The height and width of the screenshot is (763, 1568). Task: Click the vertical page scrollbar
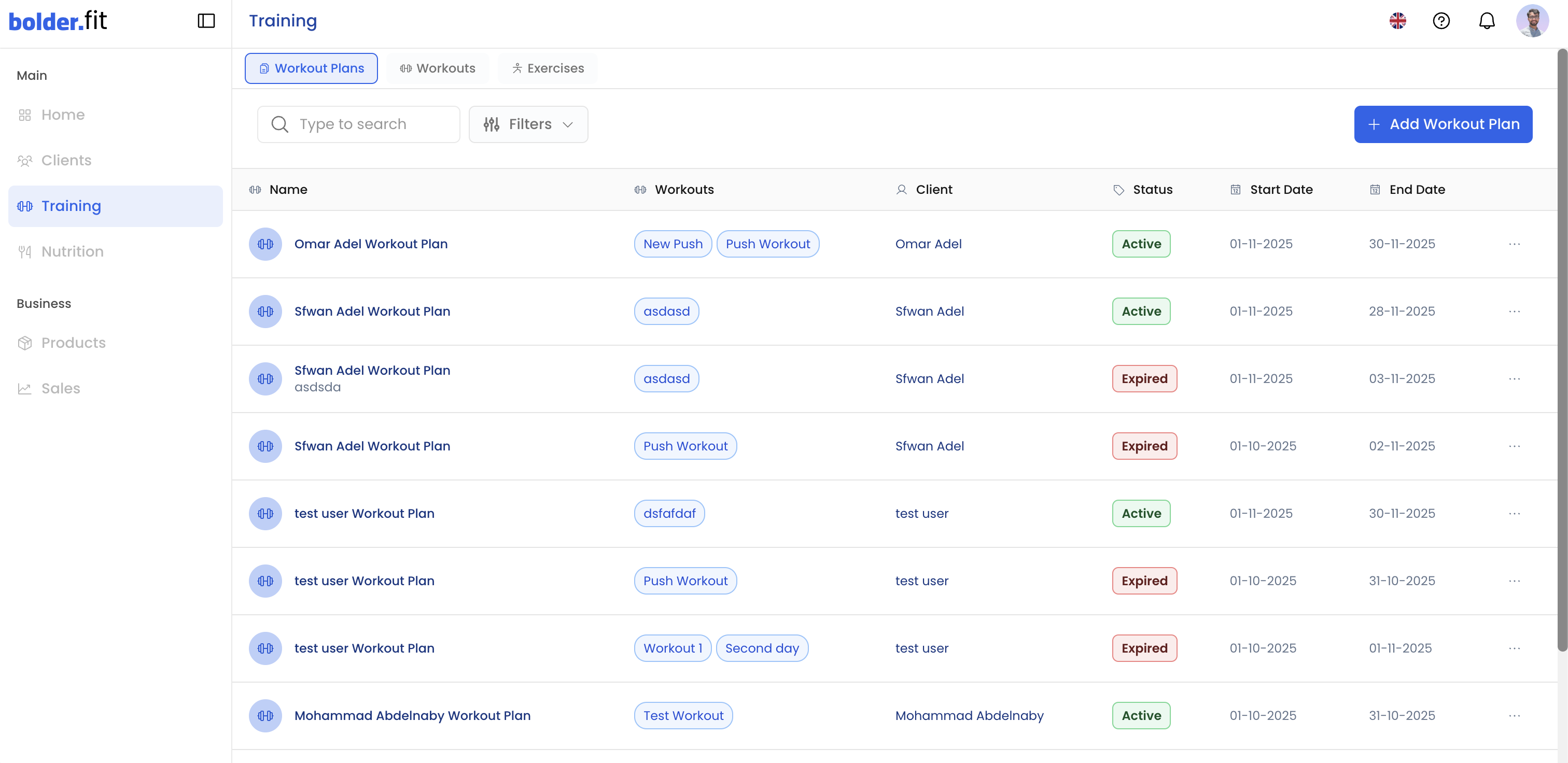1562,350
